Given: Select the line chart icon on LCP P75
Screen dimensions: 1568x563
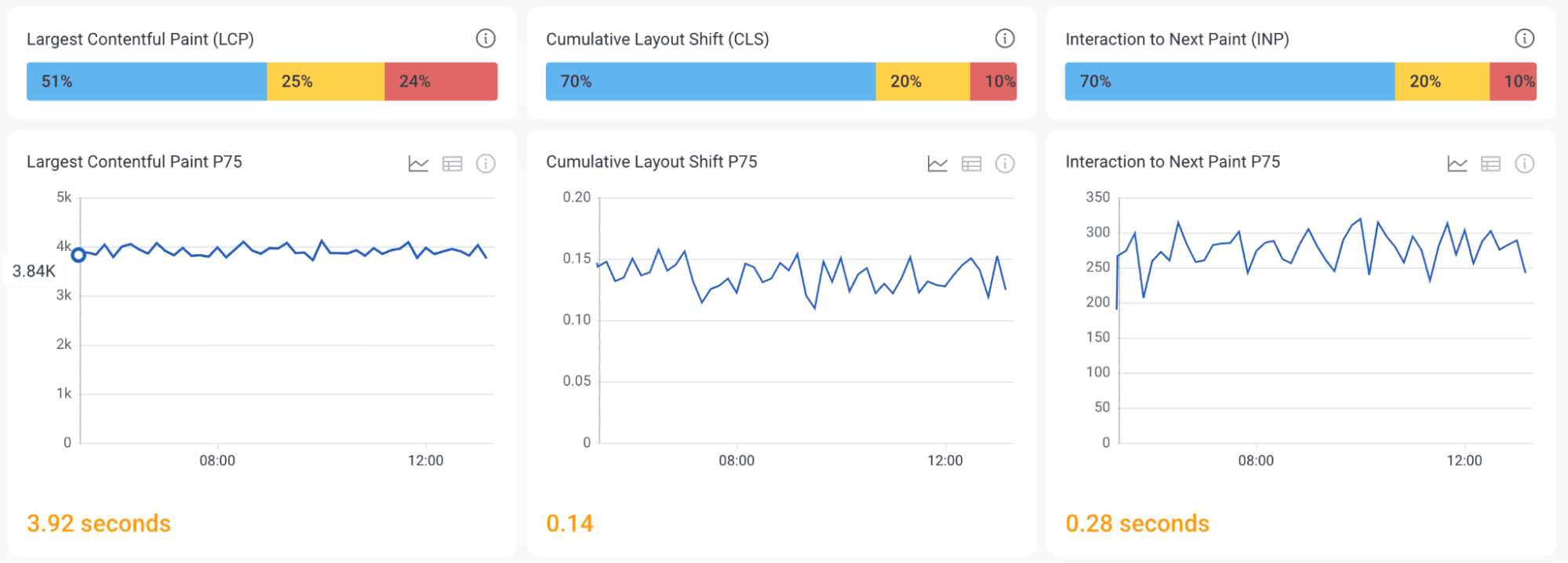Looking at the screenshot, I should 419,164.
